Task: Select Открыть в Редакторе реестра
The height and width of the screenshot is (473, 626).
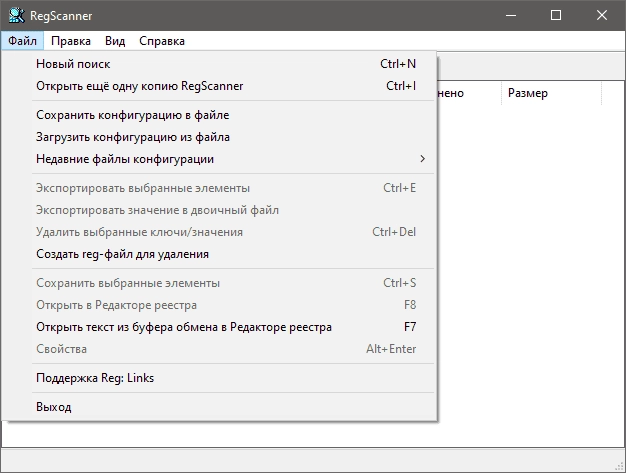Action: [218, 305]
